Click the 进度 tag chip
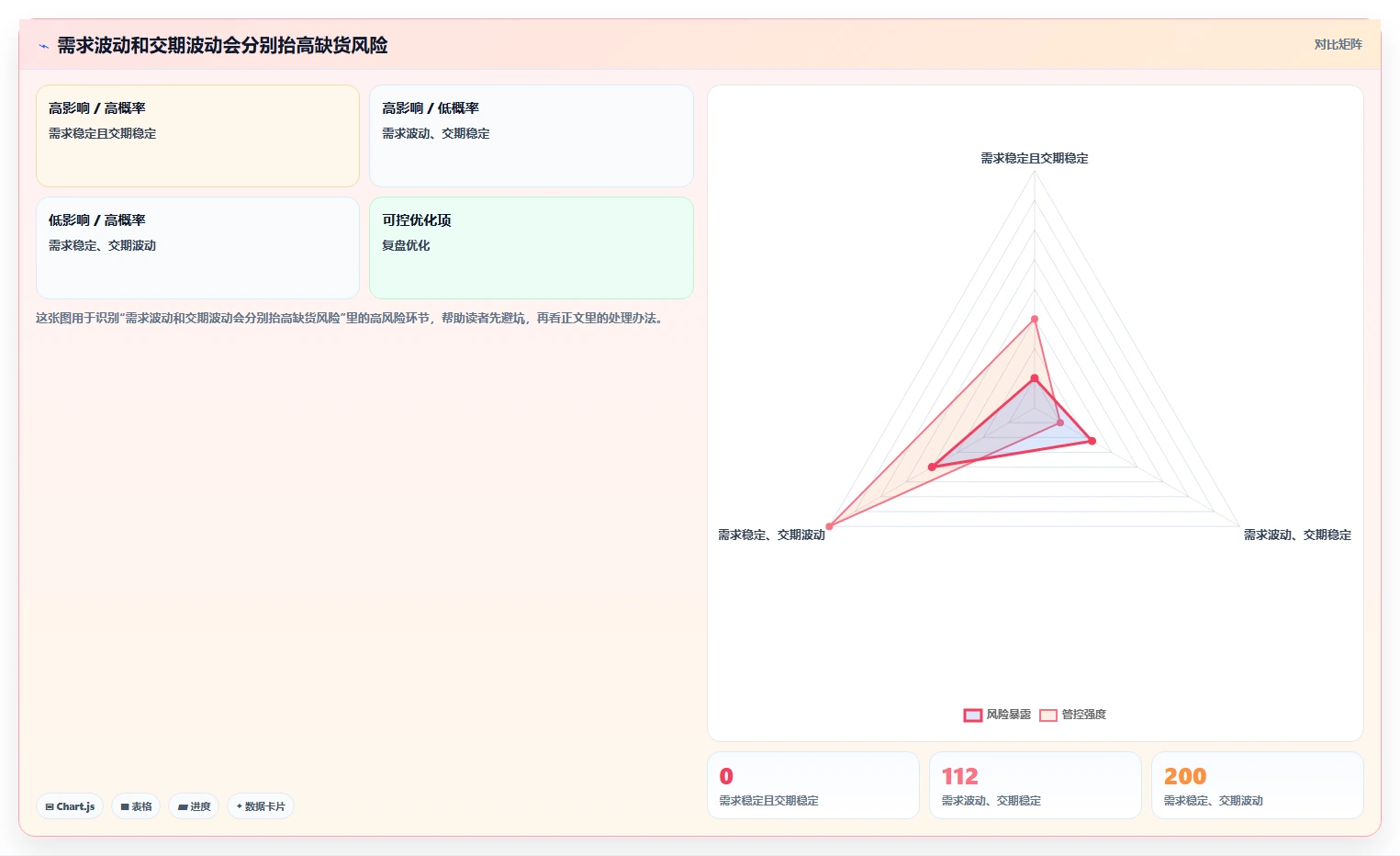The image size is (1400, 856). coord(194,806)
